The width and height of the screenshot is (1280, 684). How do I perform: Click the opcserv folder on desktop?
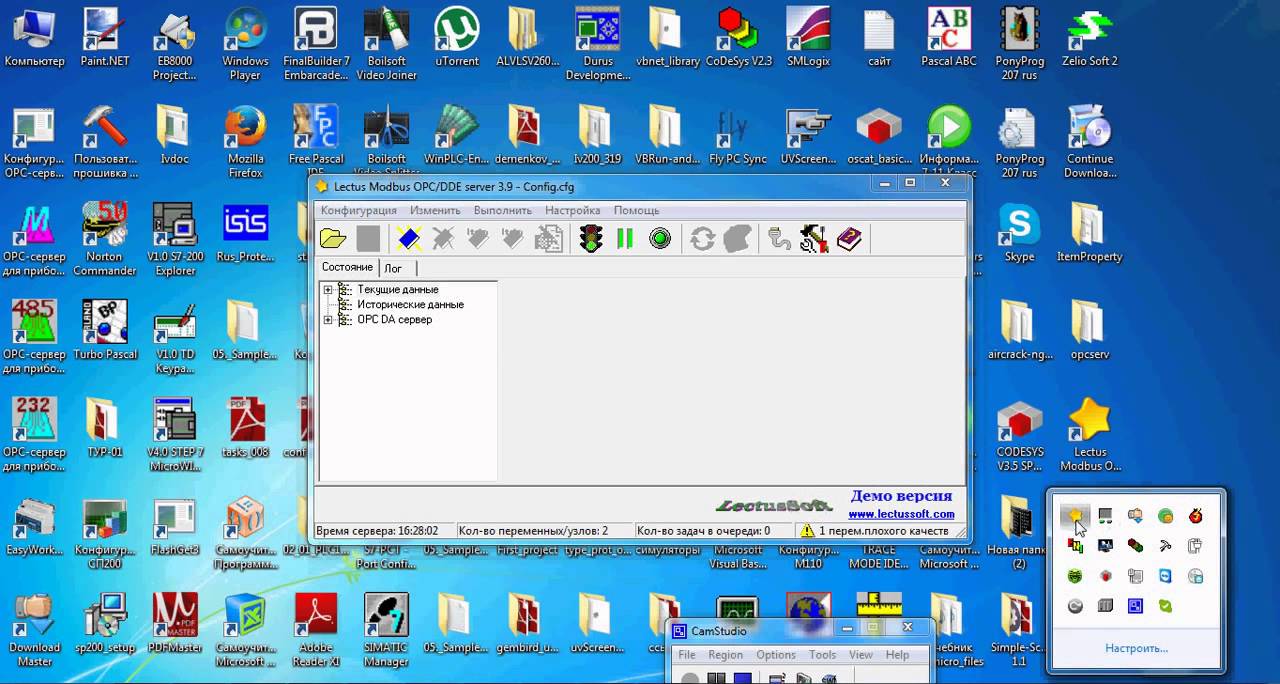1090,331
